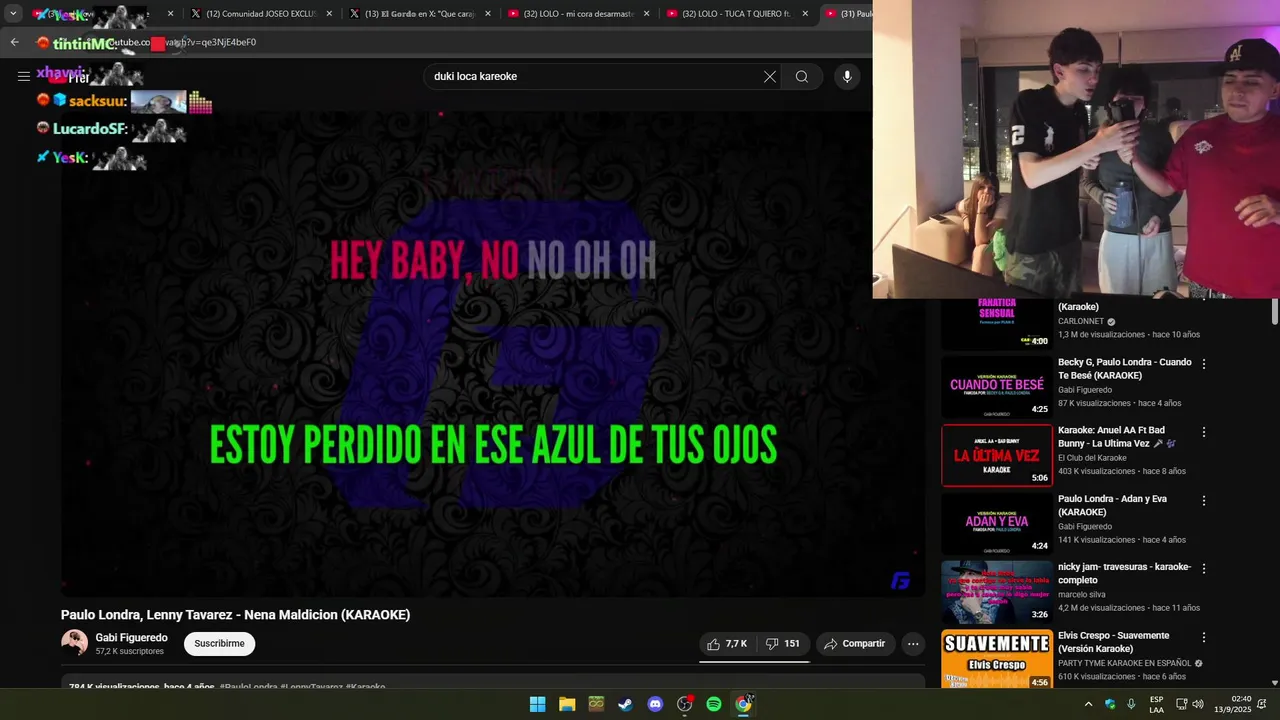Open File Explorer from the taskbar
The height and width of the screenshot is (720, 1280).
click(x=567, y=704)
